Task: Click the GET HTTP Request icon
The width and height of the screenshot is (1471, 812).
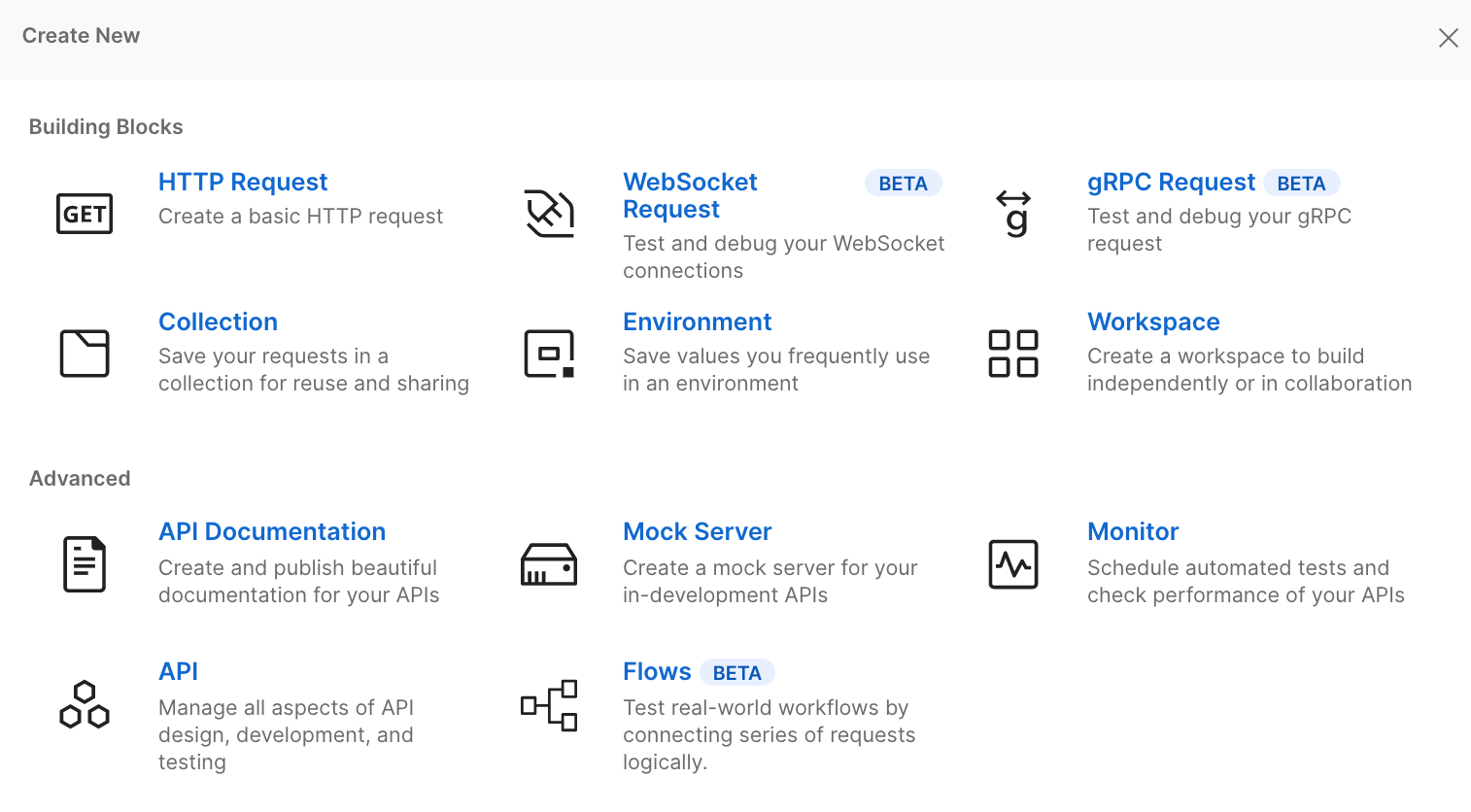Action: 85,214
